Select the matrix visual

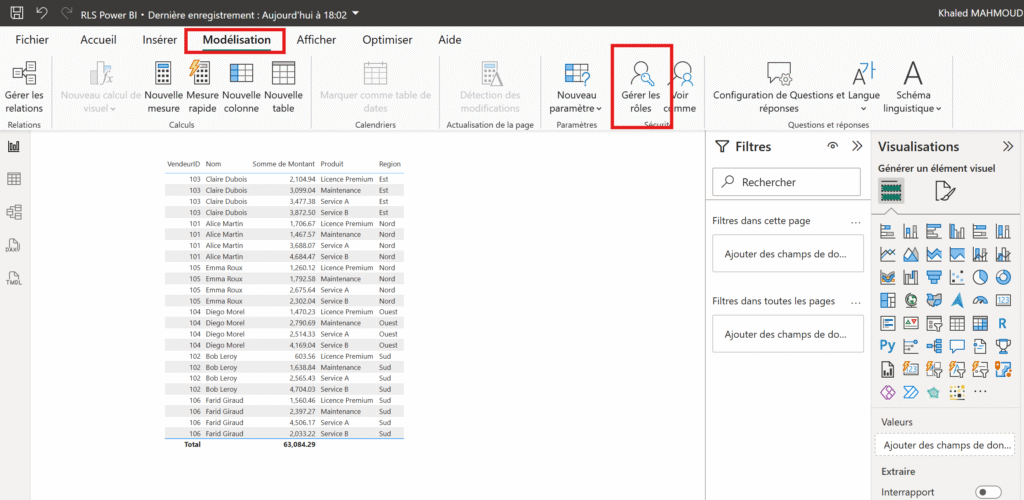[980, 323]
